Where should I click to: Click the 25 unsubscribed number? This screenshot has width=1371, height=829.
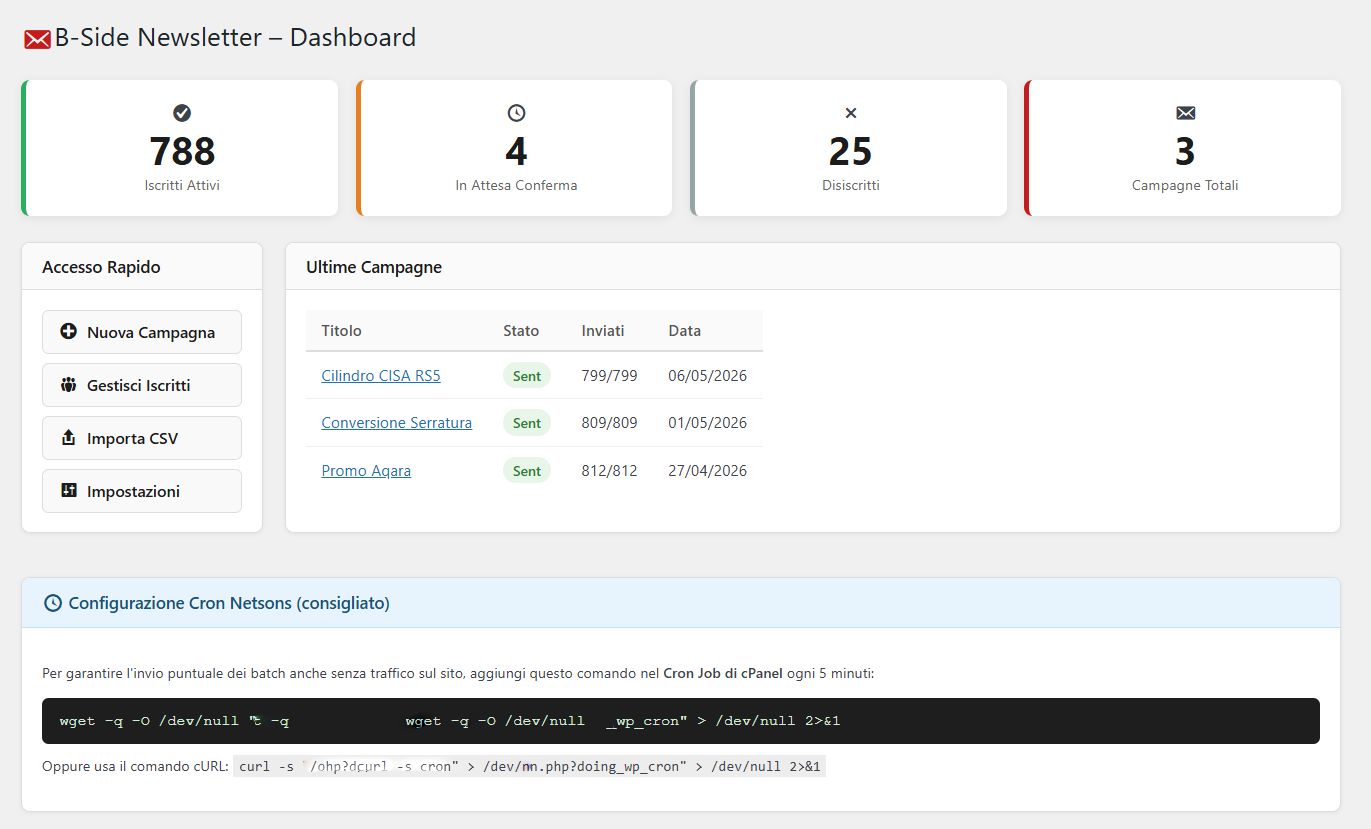[851, 151]
